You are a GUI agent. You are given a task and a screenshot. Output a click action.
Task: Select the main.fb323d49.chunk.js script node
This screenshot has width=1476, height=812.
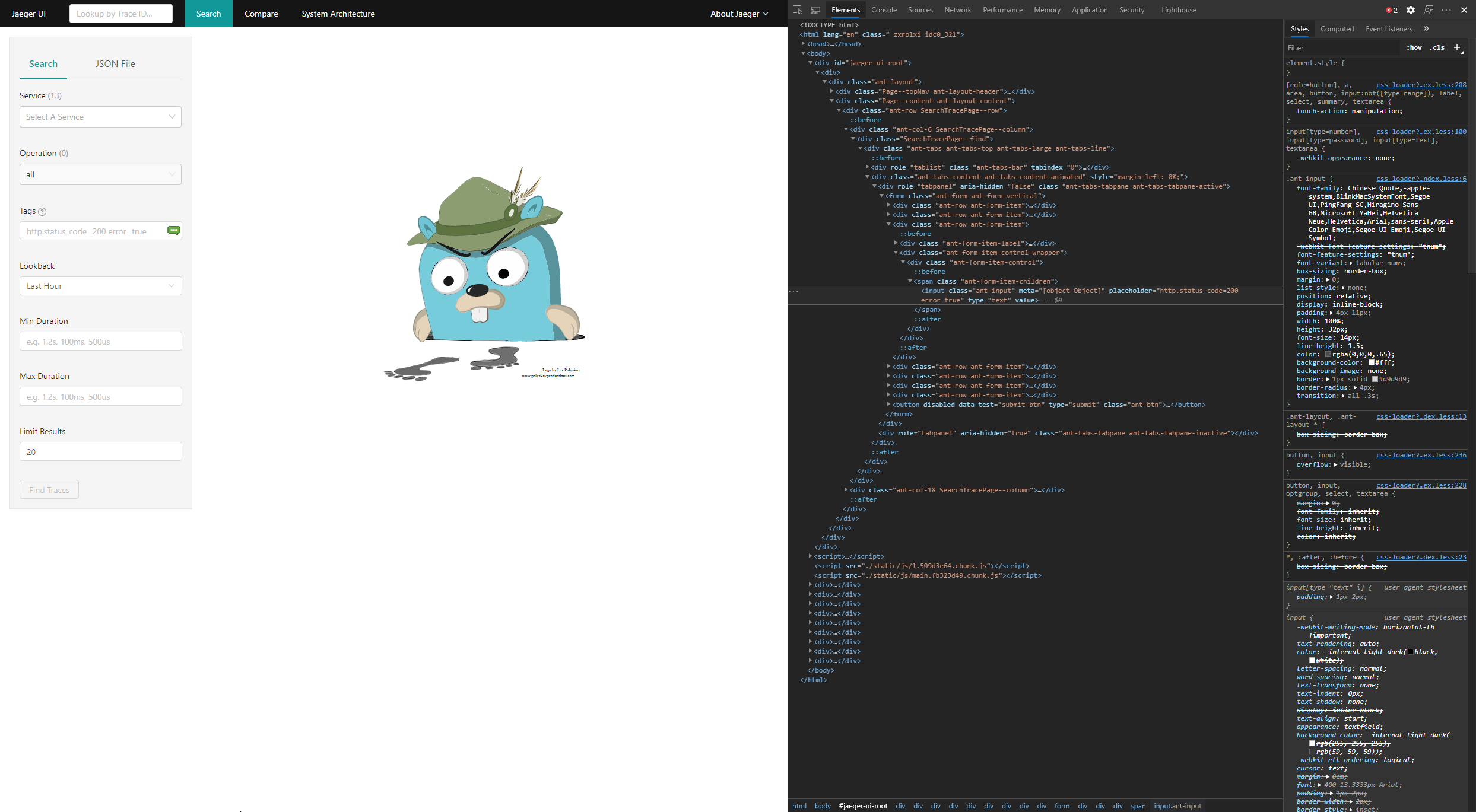[x=927, y=575]
